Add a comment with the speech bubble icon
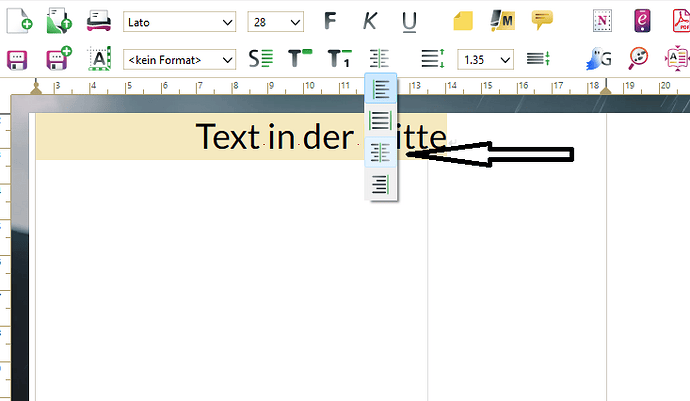Viewport: 690px width, 401px height. tap(542, 20)
